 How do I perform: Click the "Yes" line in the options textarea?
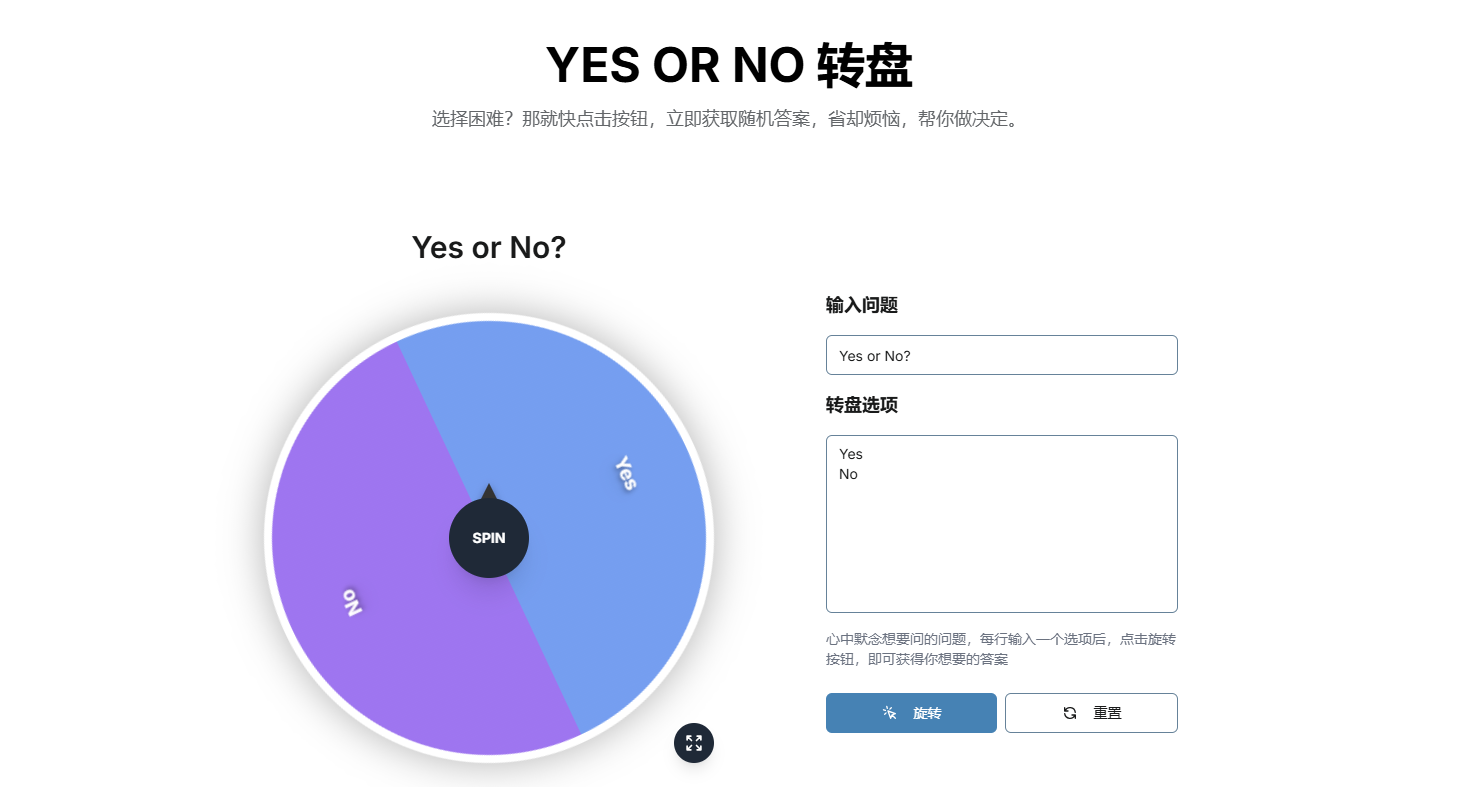[851, 454]
